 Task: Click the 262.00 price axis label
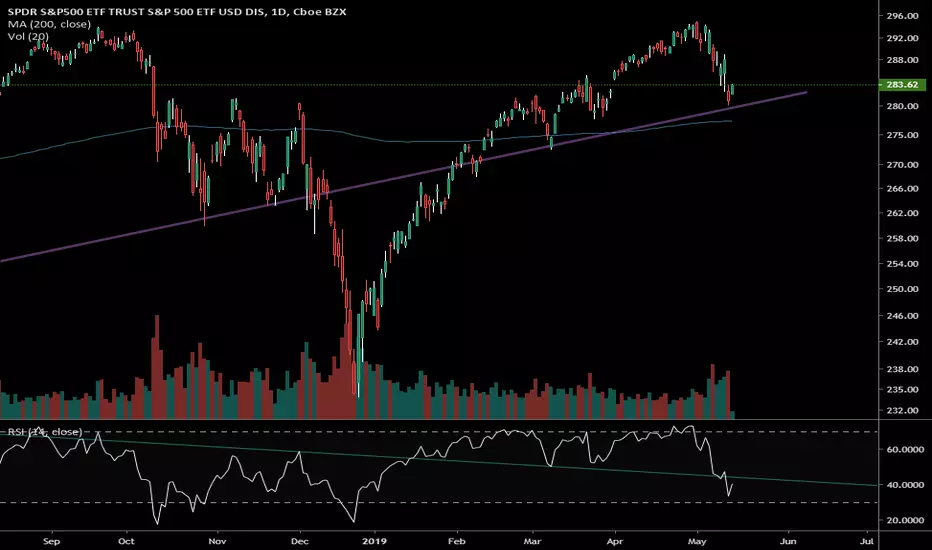point(902,213)
